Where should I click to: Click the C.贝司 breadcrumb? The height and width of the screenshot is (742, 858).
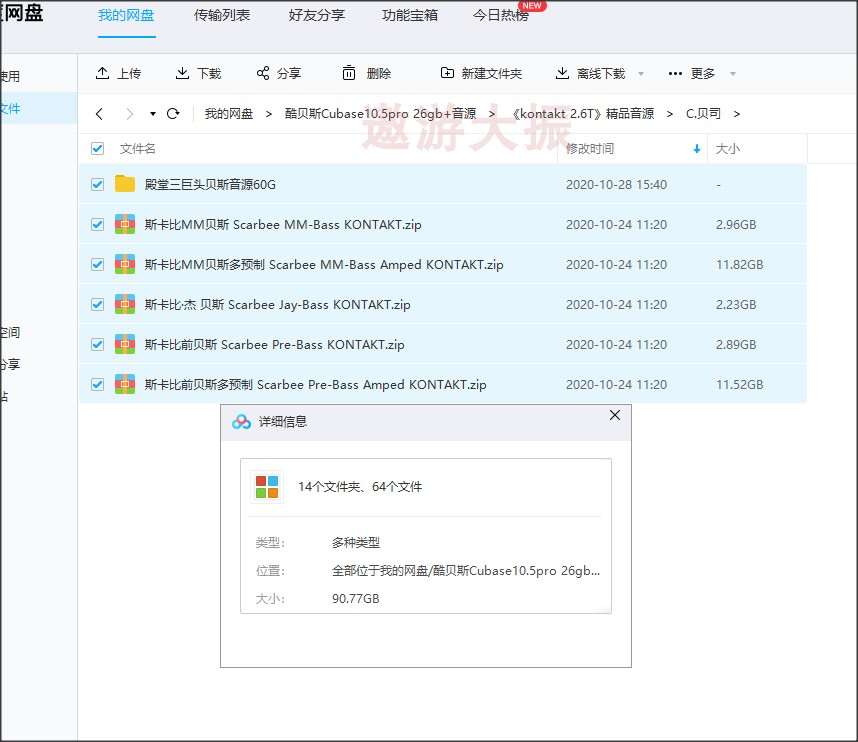click(703, 114)
